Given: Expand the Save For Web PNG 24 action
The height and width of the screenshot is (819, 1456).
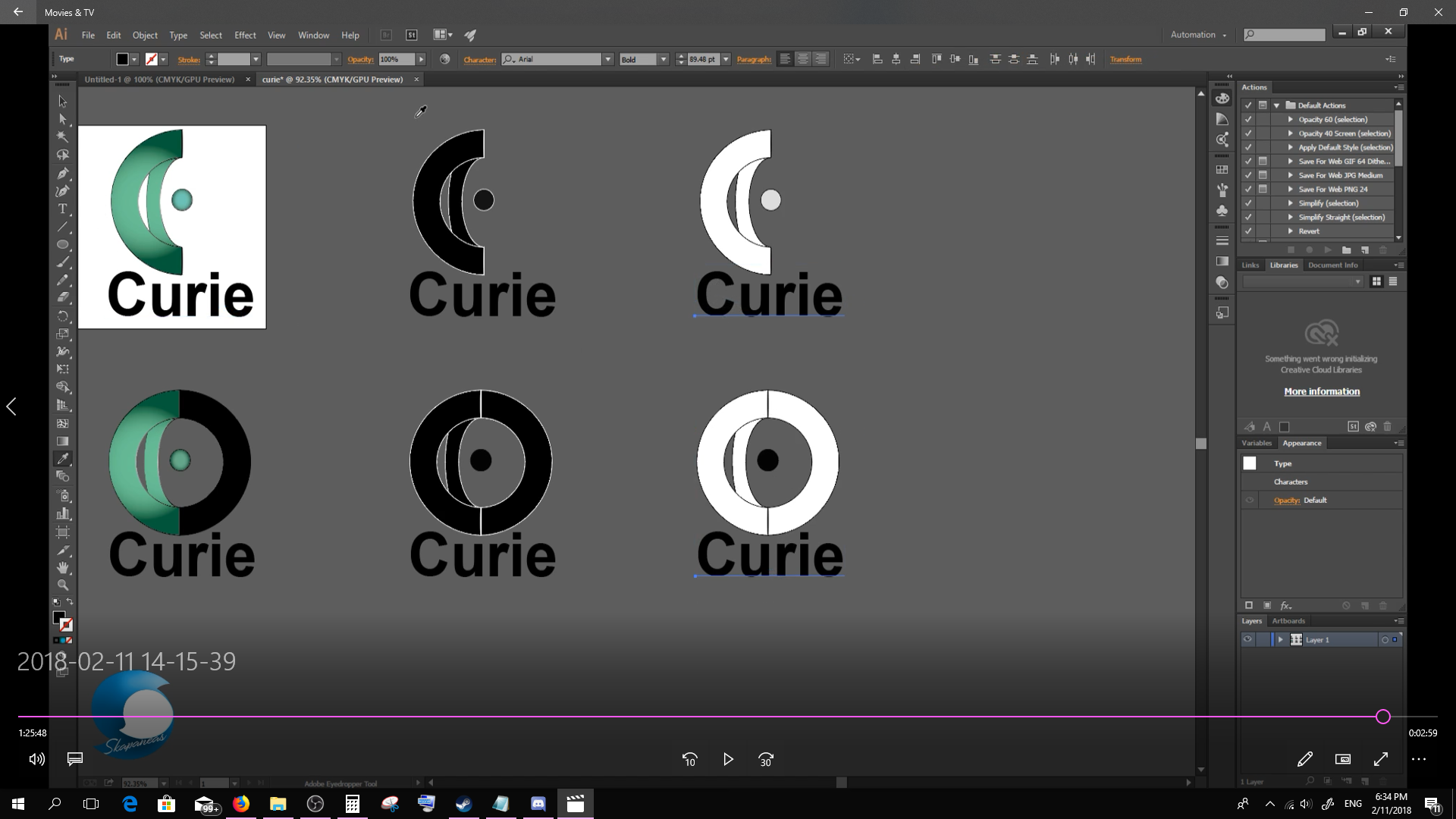Looking at the screenshot, I should 1290,190.
